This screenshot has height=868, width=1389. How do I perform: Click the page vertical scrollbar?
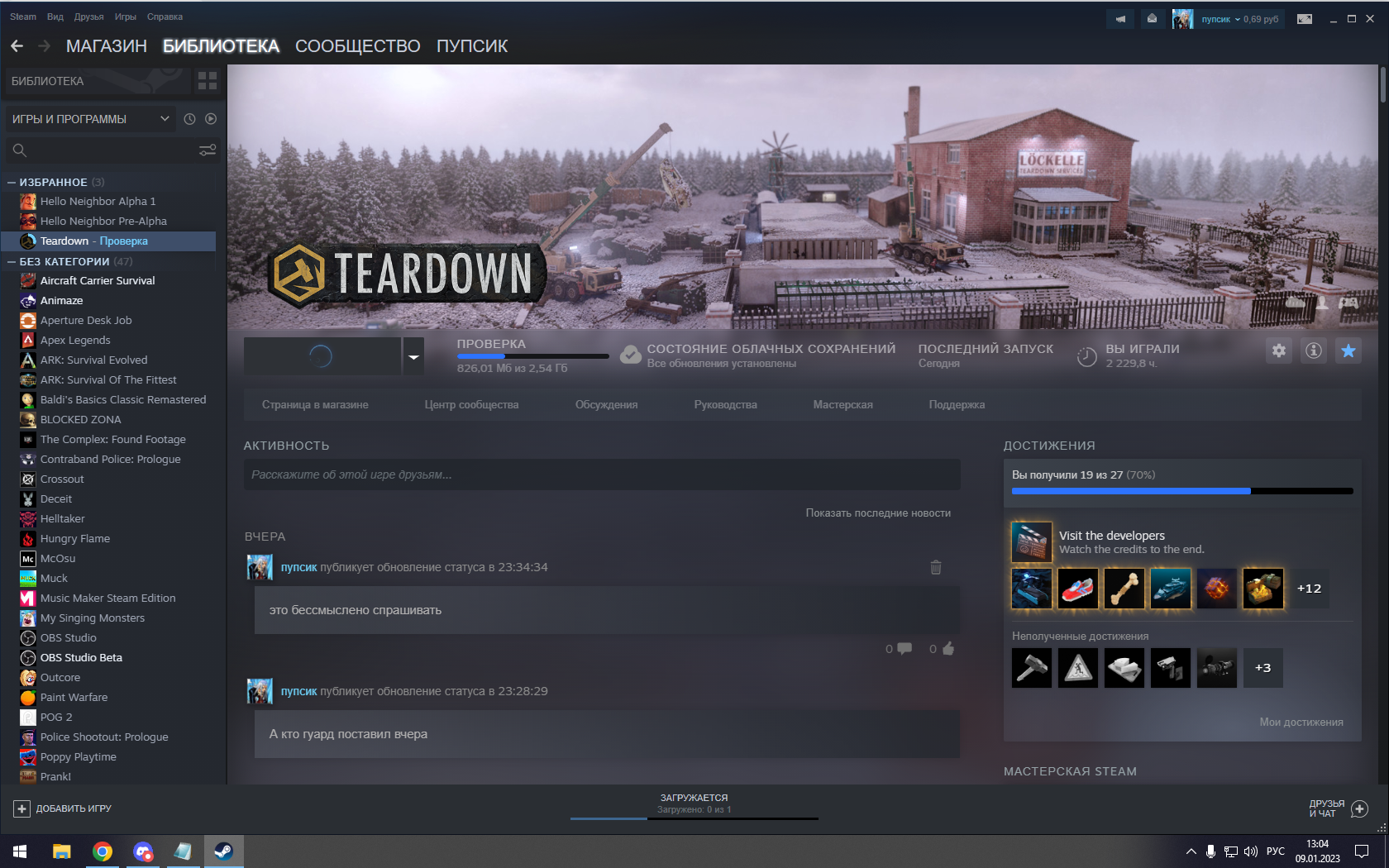(x=1382, y=84)
